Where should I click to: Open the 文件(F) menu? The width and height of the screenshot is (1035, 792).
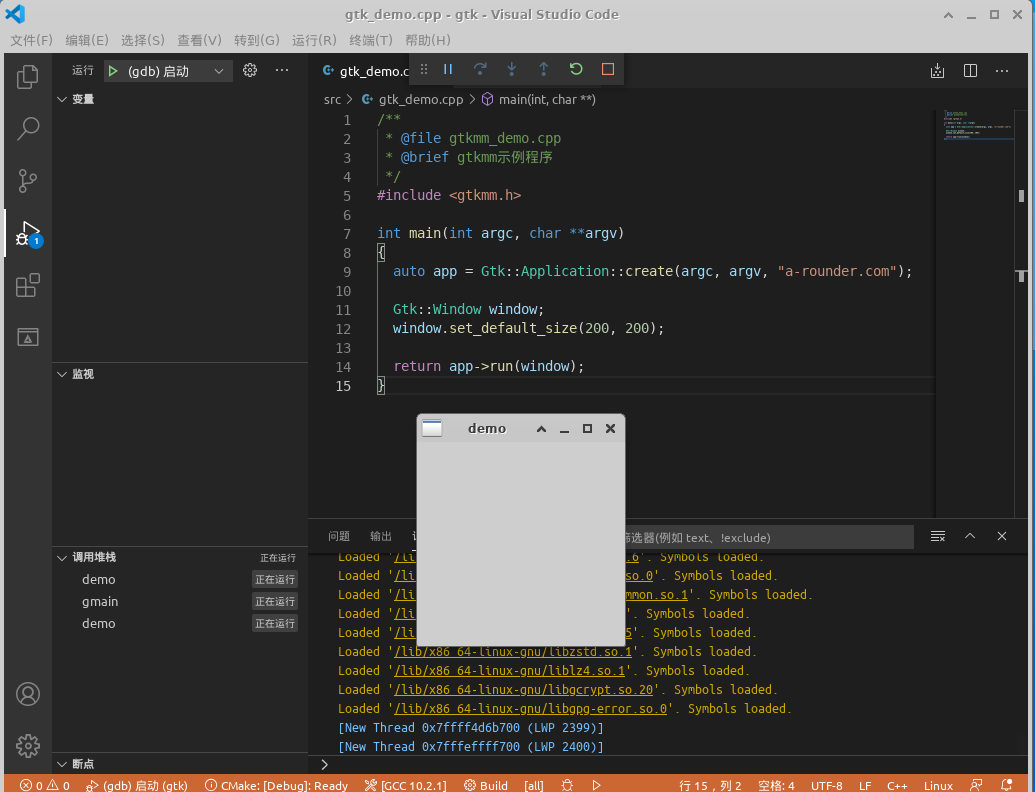(31, 40)
